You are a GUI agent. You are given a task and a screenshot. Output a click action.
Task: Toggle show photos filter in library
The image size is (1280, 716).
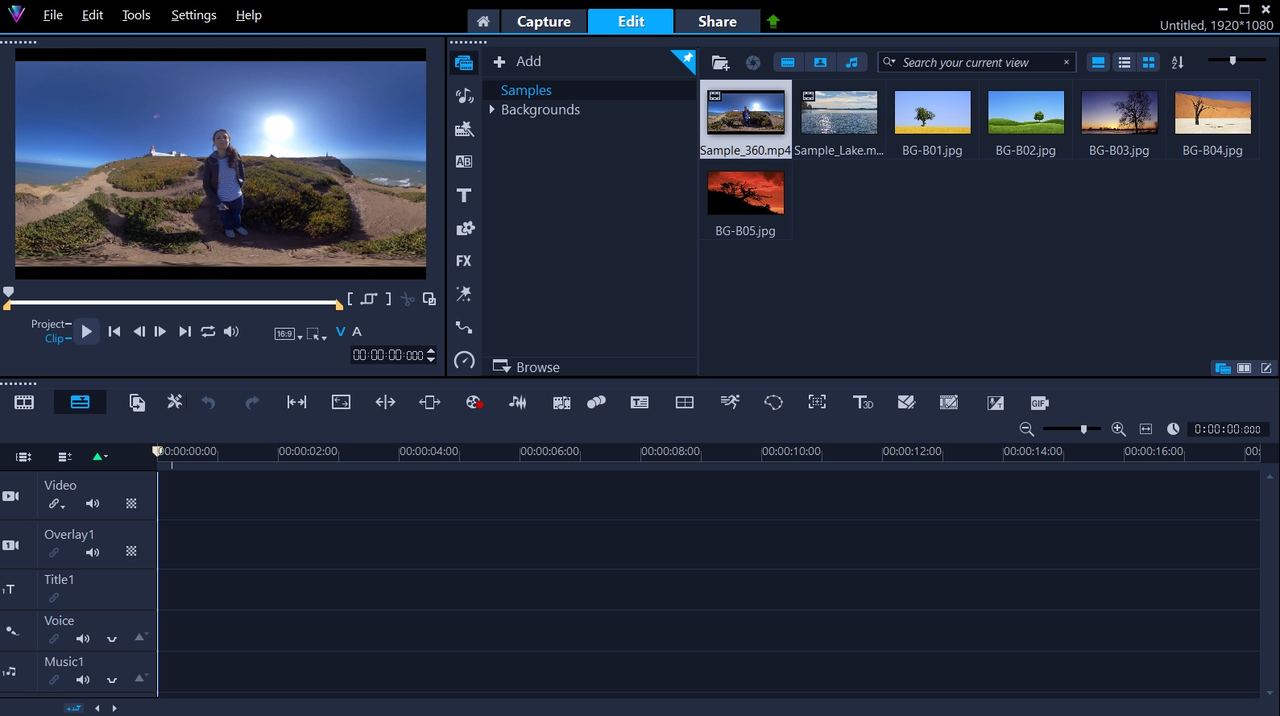(820, 62)
